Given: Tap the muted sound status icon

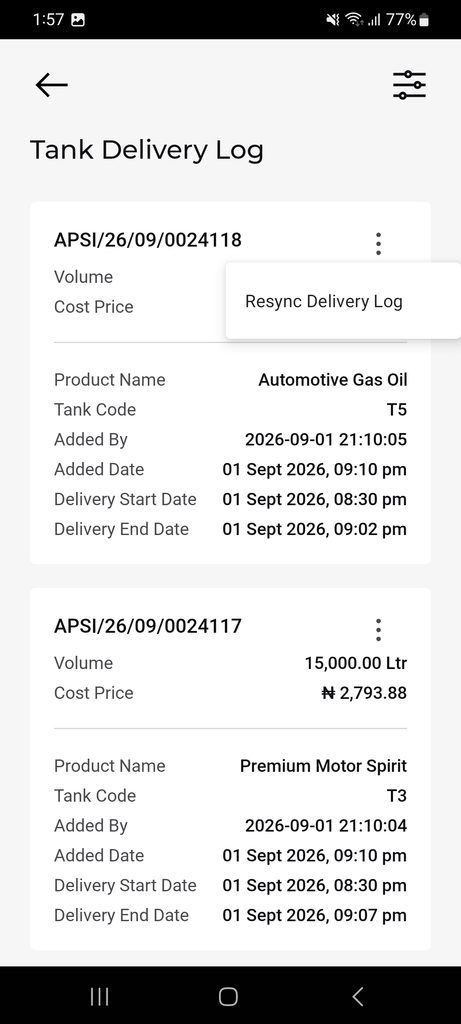Looking at the screenshot, I should pyautogui.click(x=333, y=20).
